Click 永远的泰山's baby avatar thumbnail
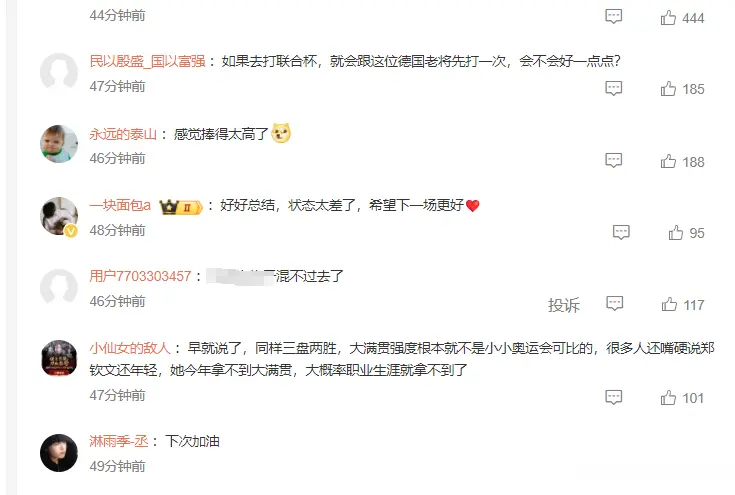 tap(59, 144)
